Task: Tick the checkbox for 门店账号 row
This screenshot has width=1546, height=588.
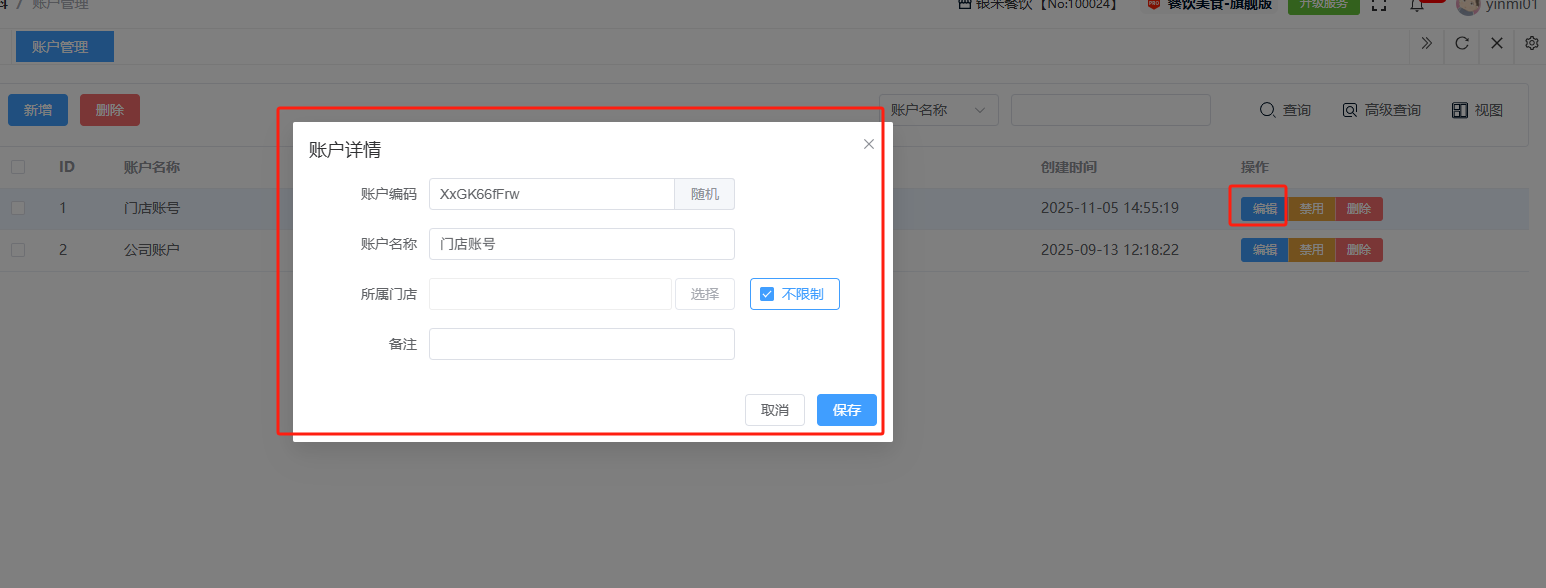Action: [x=18, y=208]
